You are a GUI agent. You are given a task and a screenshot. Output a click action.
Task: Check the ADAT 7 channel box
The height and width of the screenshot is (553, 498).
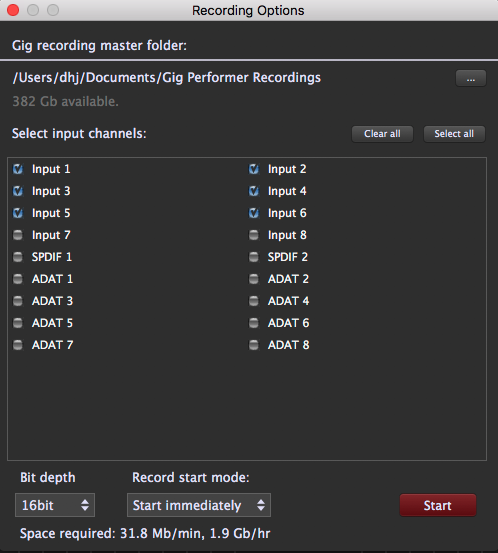point(18,345)
